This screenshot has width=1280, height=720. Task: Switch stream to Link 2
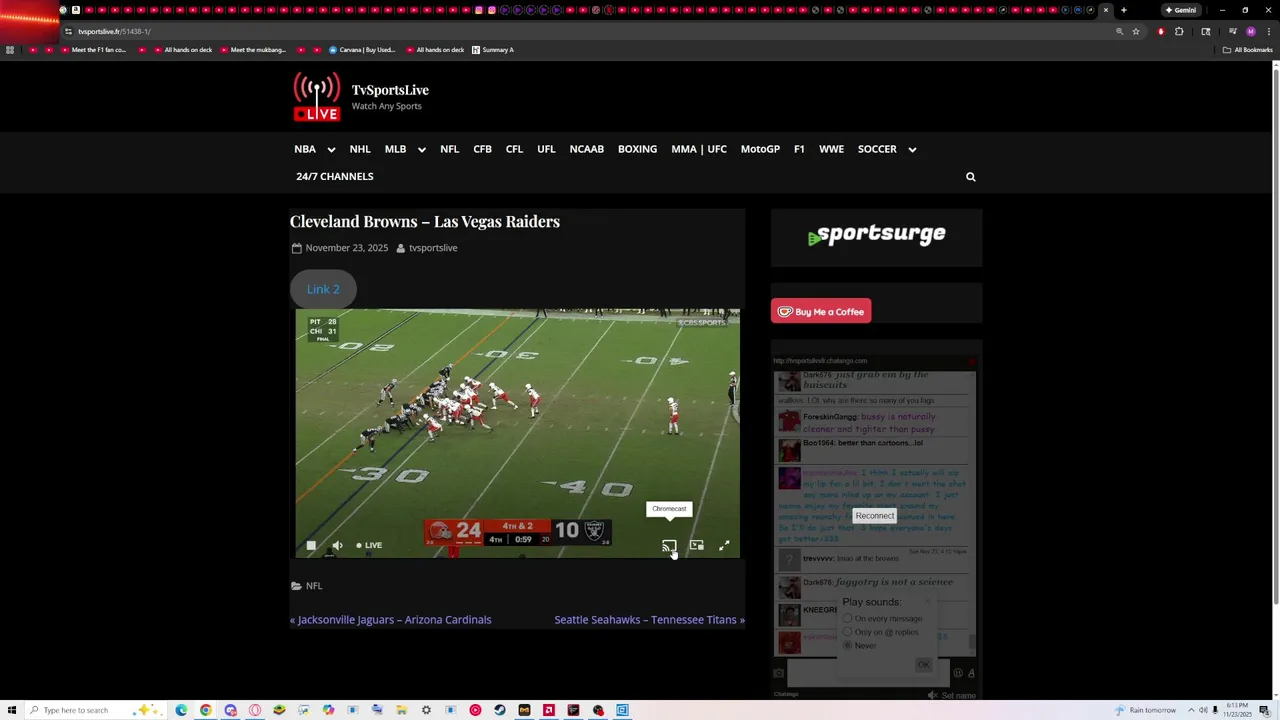pyautogui.click(x=323, y=289)
